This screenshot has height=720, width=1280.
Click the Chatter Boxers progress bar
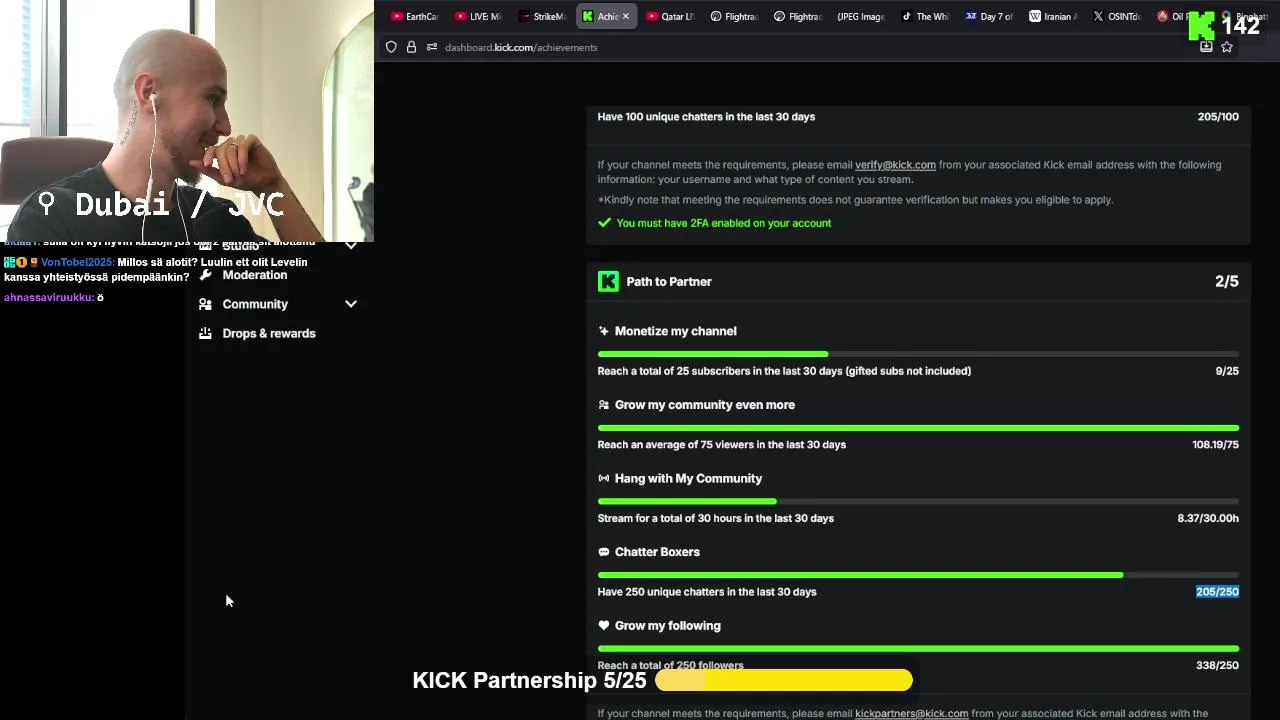pyautogui.click(x=918, y=575)
